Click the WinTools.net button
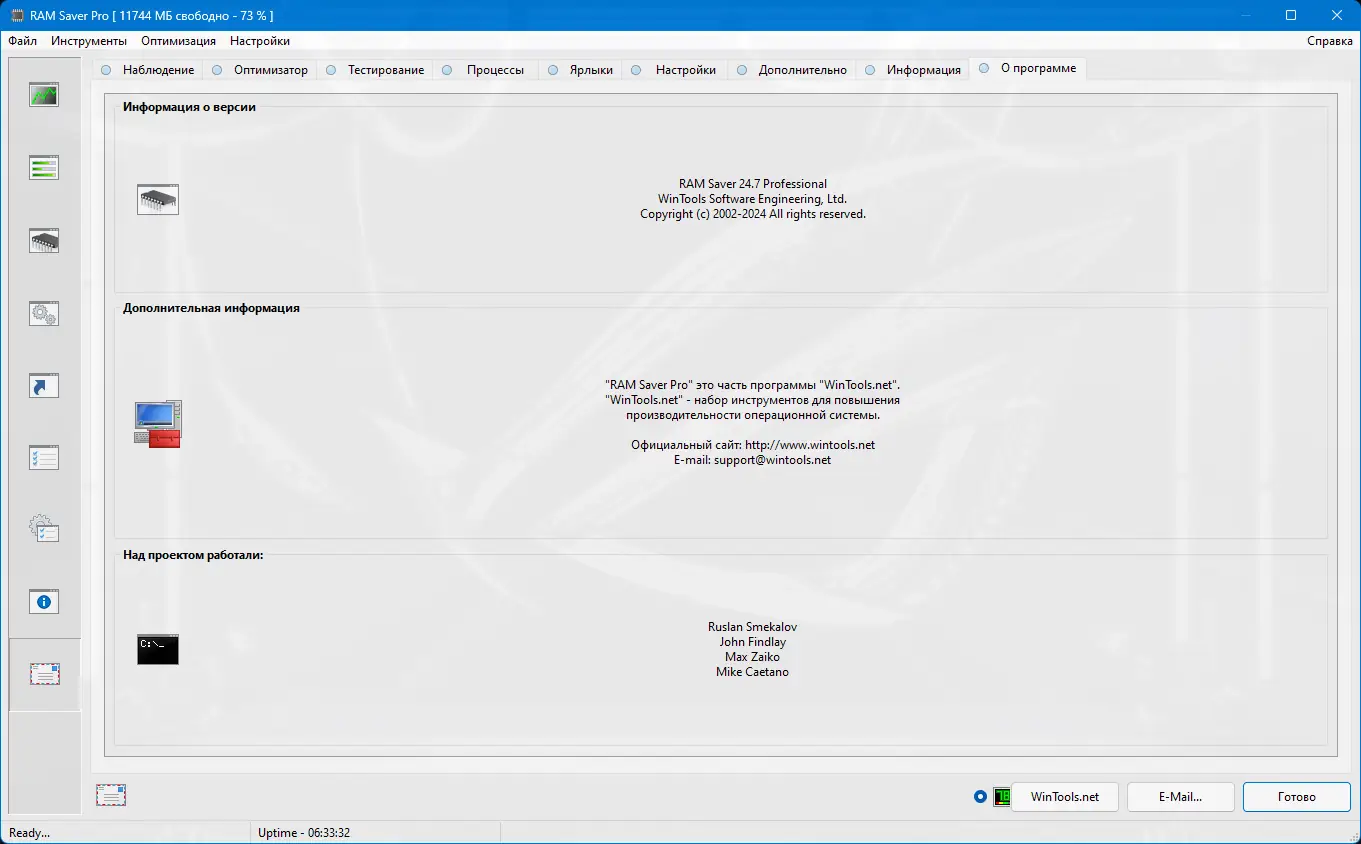The width and height of the screenshot is (1361, 844). click(x=1065, y=797)
